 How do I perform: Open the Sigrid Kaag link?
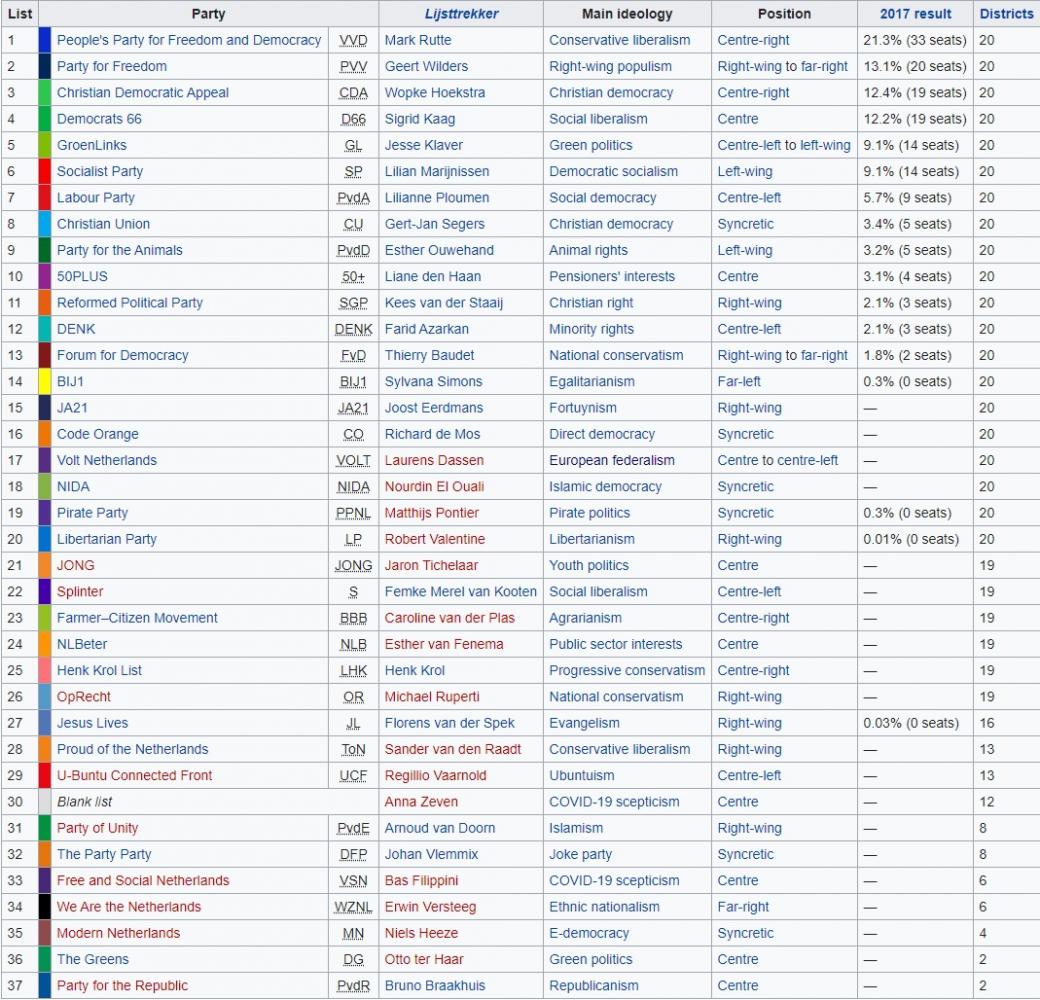pyautogui.click(x=419, y=119)
